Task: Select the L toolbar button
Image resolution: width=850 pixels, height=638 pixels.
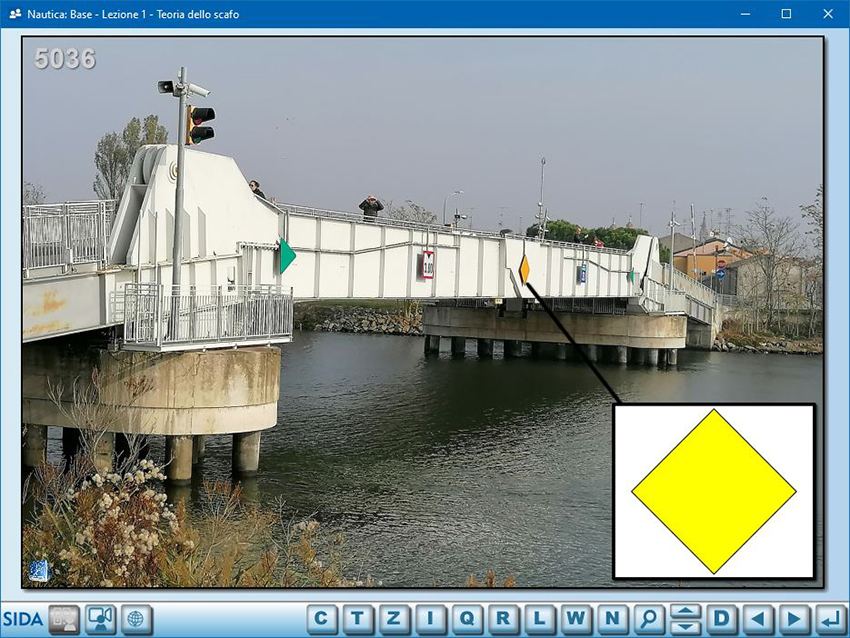Action: click(540, 619)
